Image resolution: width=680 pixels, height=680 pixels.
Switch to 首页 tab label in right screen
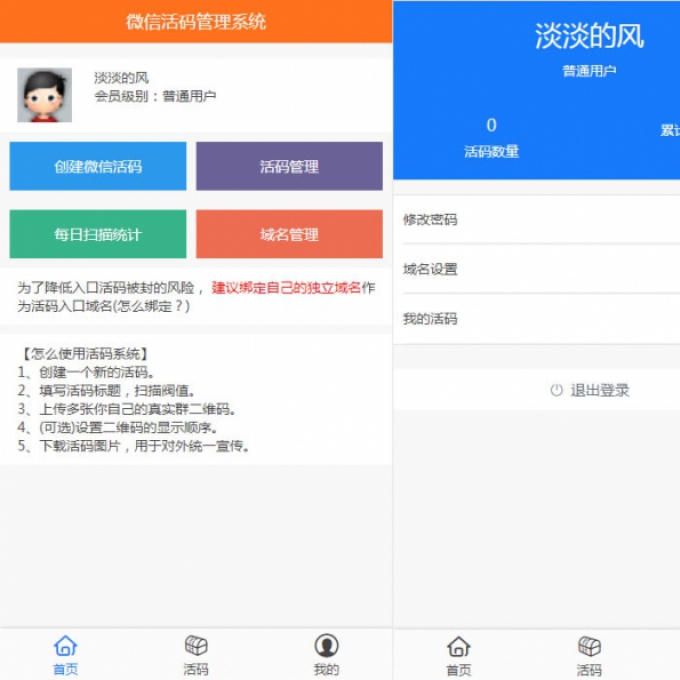(458, 670)
